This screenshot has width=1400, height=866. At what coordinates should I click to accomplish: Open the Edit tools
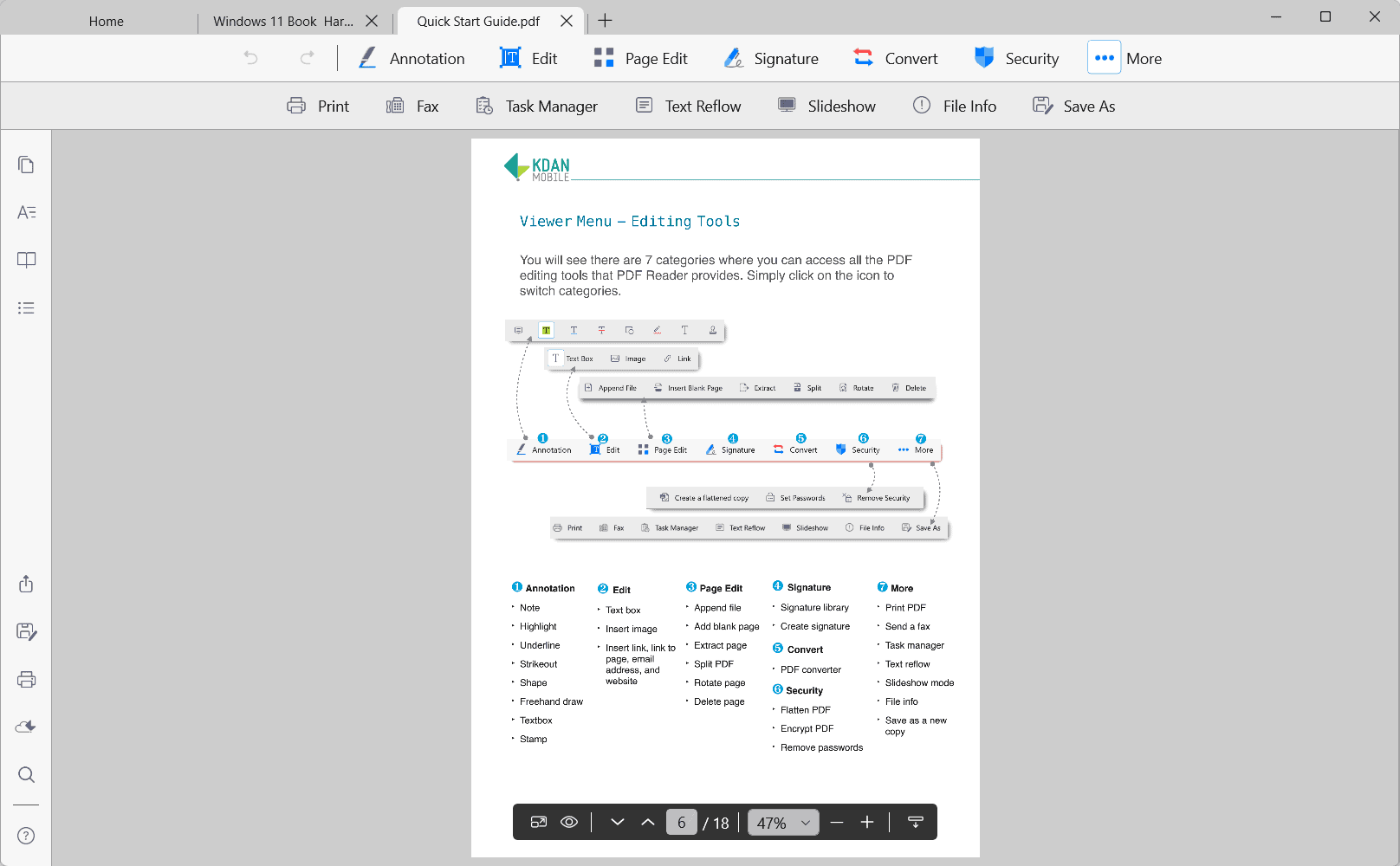click(x=528, y=58)
